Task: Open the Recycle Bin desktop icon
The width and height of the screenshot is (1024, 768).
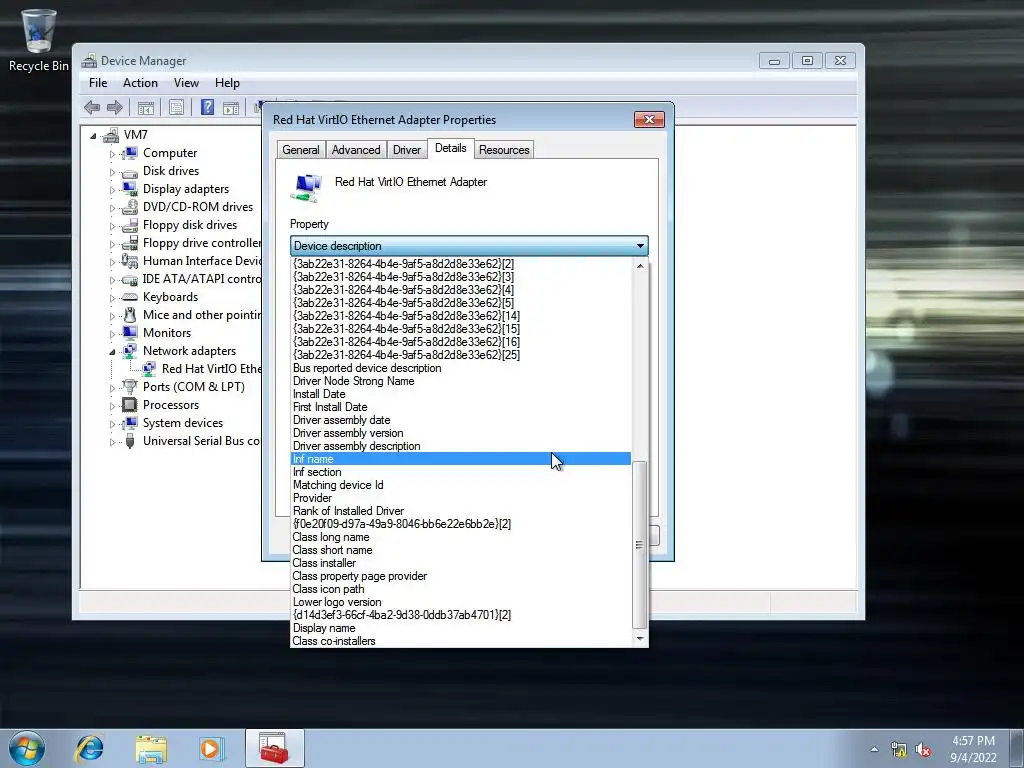Action: (38, 39)
